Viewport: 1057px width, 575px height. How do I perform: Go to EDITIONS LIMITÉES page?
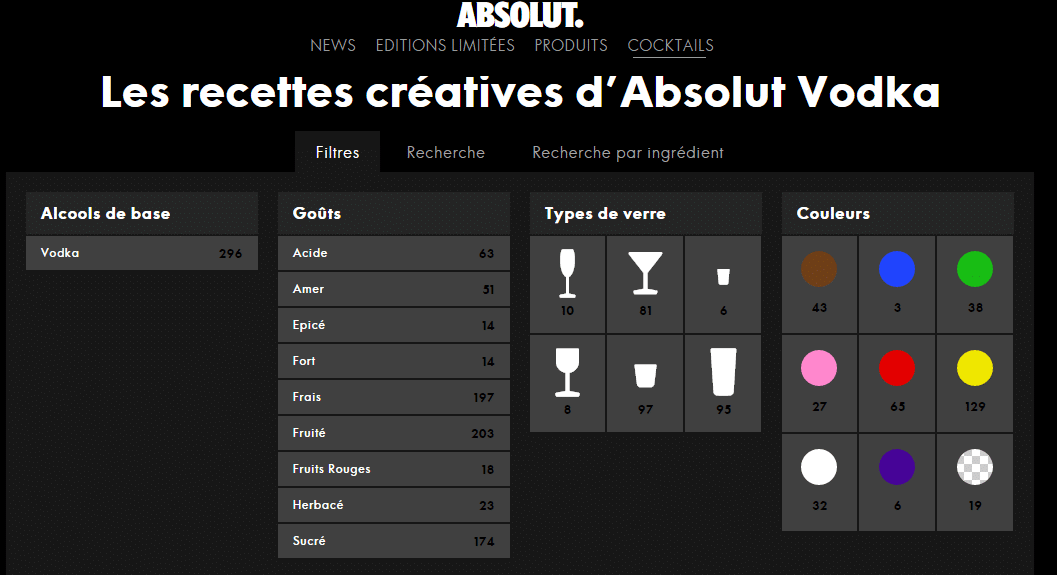pyautogui.click(x=445, y=45)
